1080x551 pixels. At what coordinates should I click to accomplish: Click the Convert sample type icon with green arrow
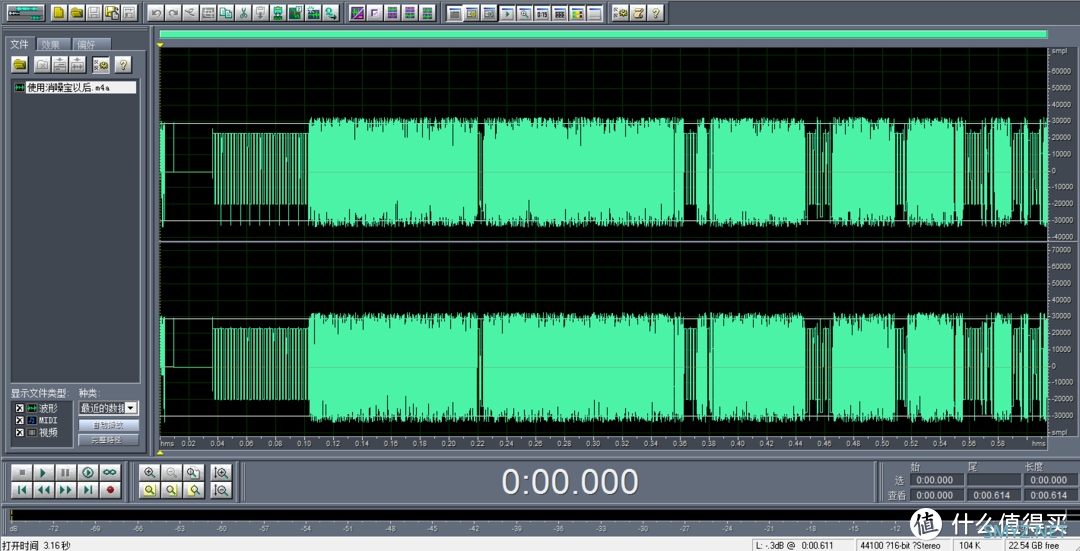click(x=331, y=12)
